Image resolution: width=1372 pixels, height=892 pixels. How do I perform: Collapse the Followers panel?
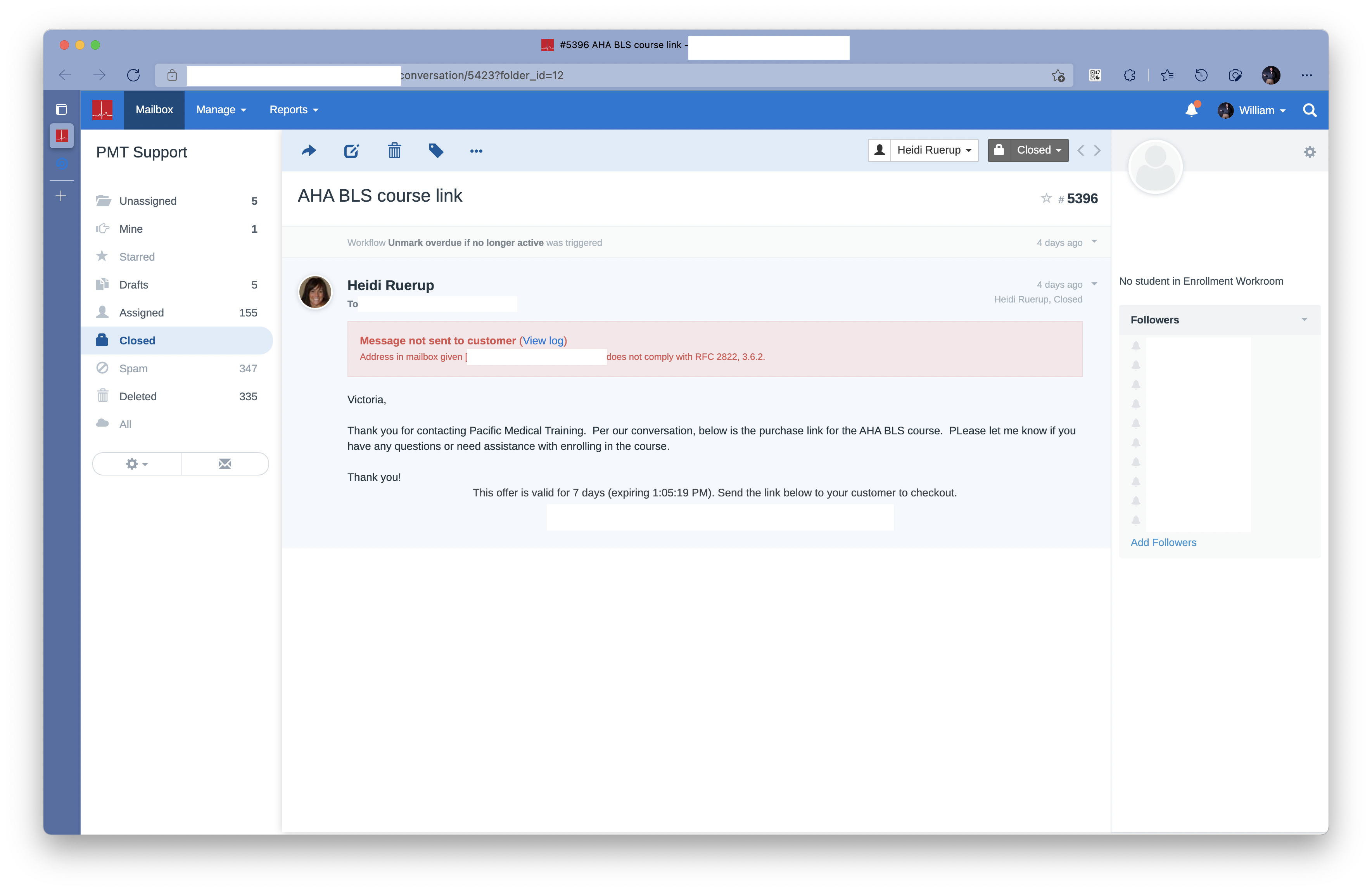coord(1305,320)
